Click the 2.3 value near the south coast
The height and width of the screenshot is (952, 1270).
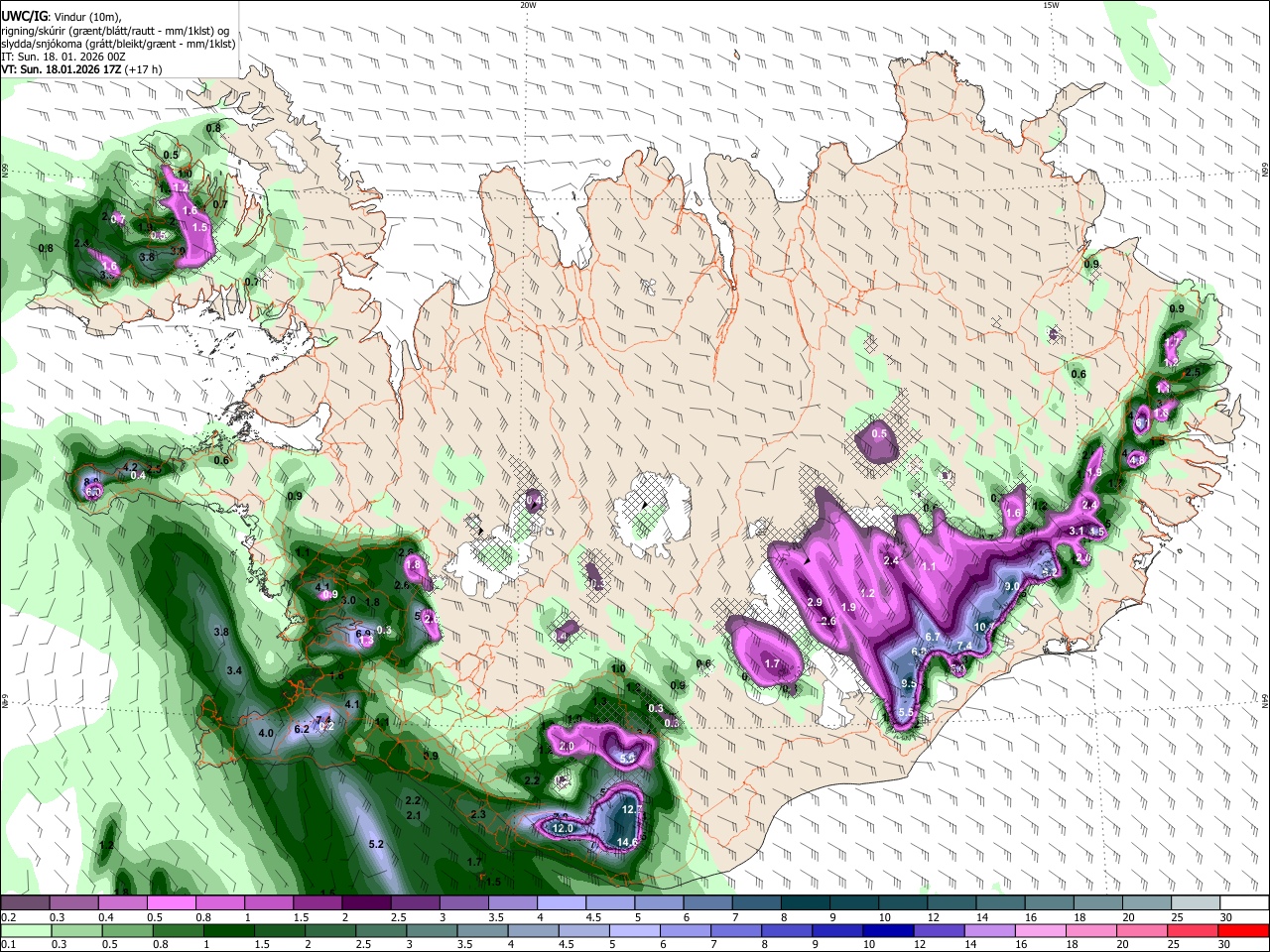[478, 814]
